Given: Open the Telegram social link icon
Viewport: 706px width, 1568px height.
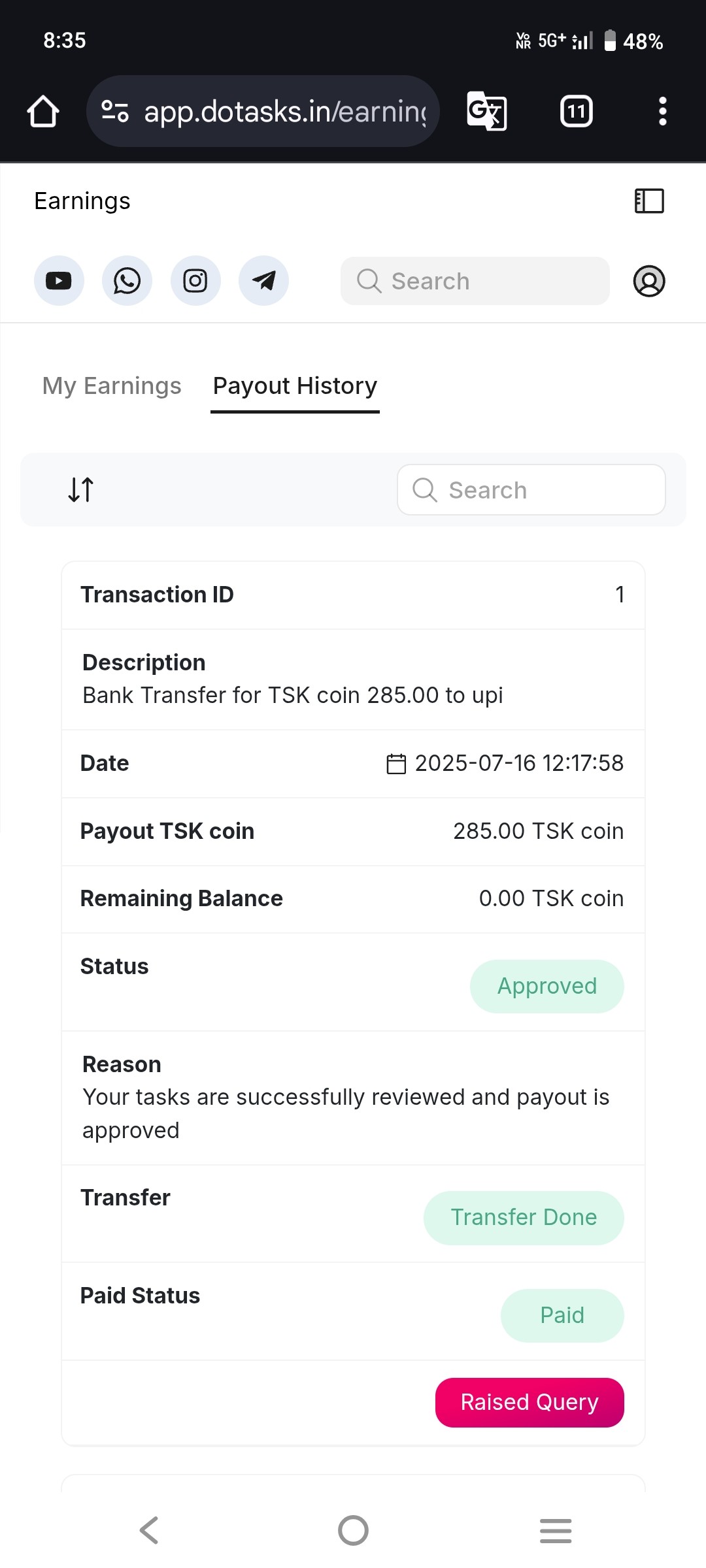Looking at the screenshot, I should [x=263, y=281].
